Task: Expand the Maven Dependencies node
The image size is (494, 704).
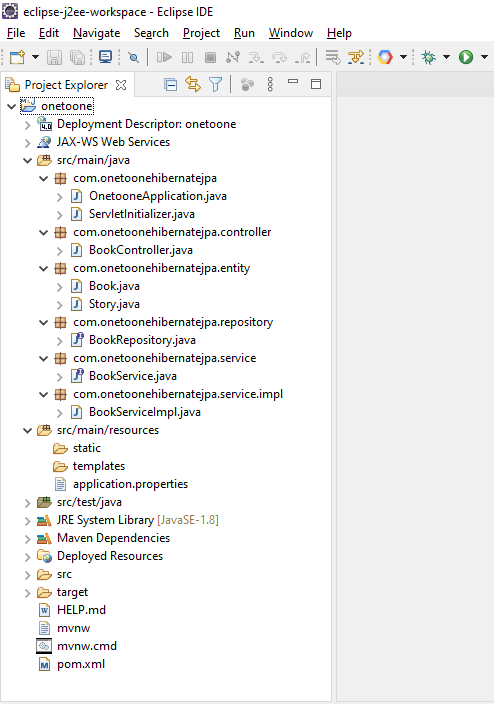Action: [27, 539]
